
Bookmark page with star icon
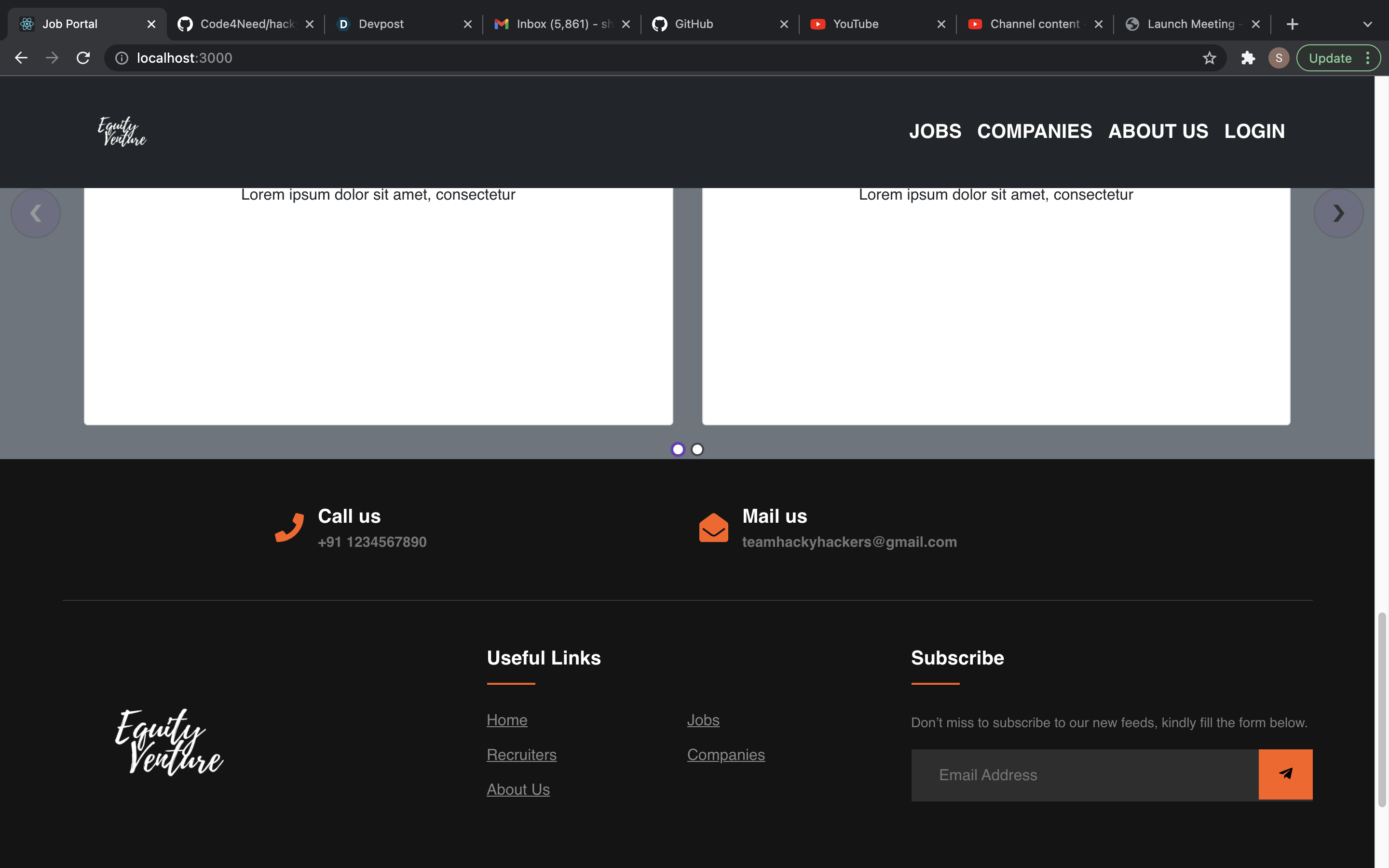(1210, 58)
